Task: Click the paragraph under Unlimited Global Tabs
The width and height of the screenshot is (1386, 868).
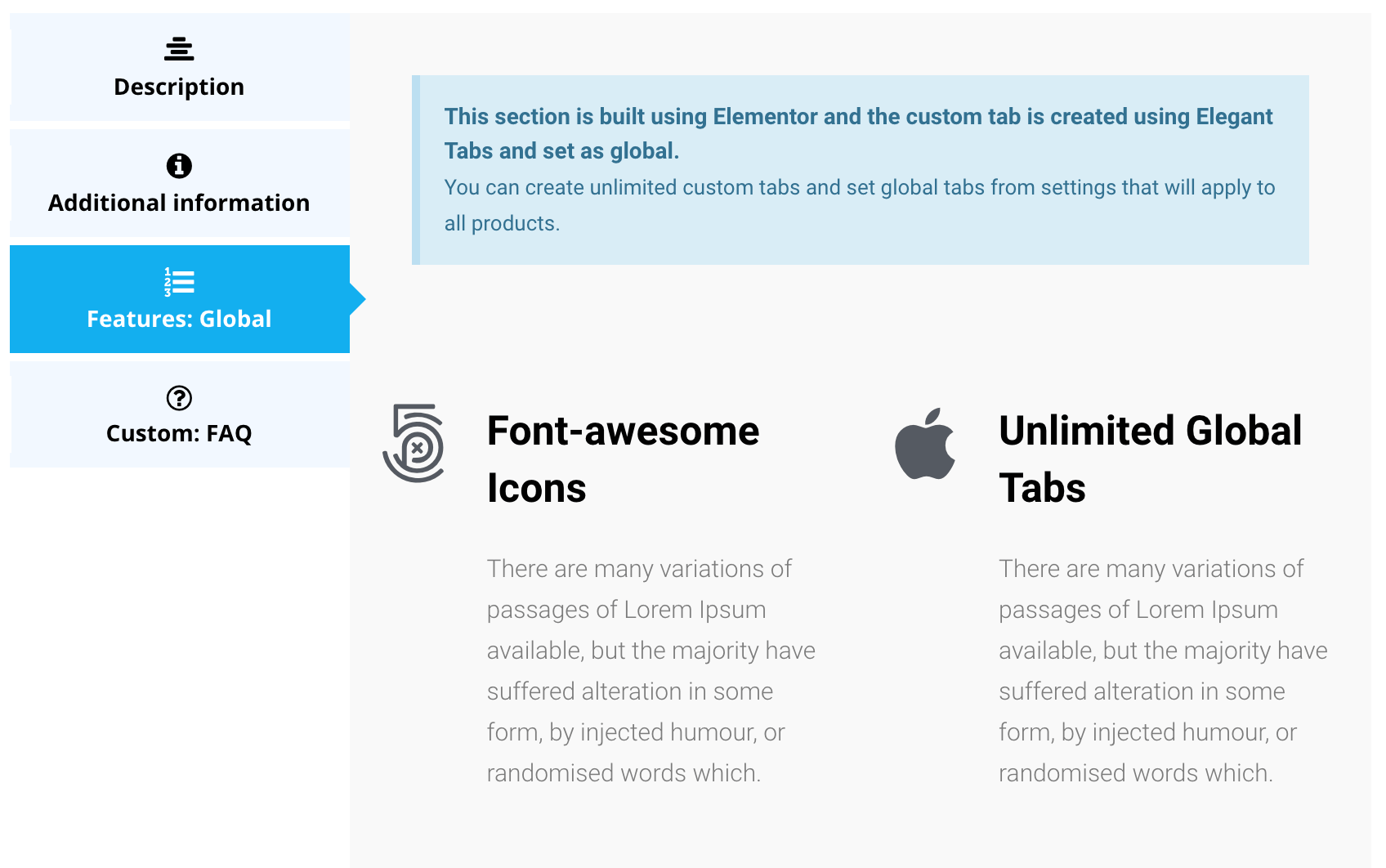Action: click(x=1162, y=670)
